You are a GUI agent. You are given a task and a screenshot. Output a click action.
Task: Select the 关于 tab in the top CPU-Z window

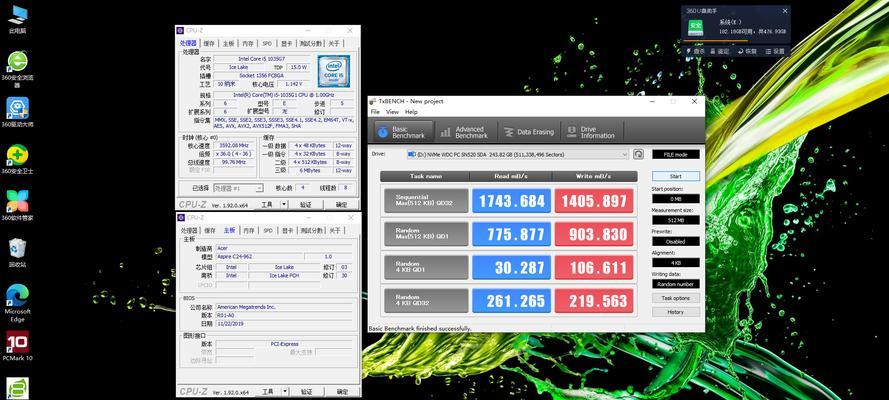(335, 44)
